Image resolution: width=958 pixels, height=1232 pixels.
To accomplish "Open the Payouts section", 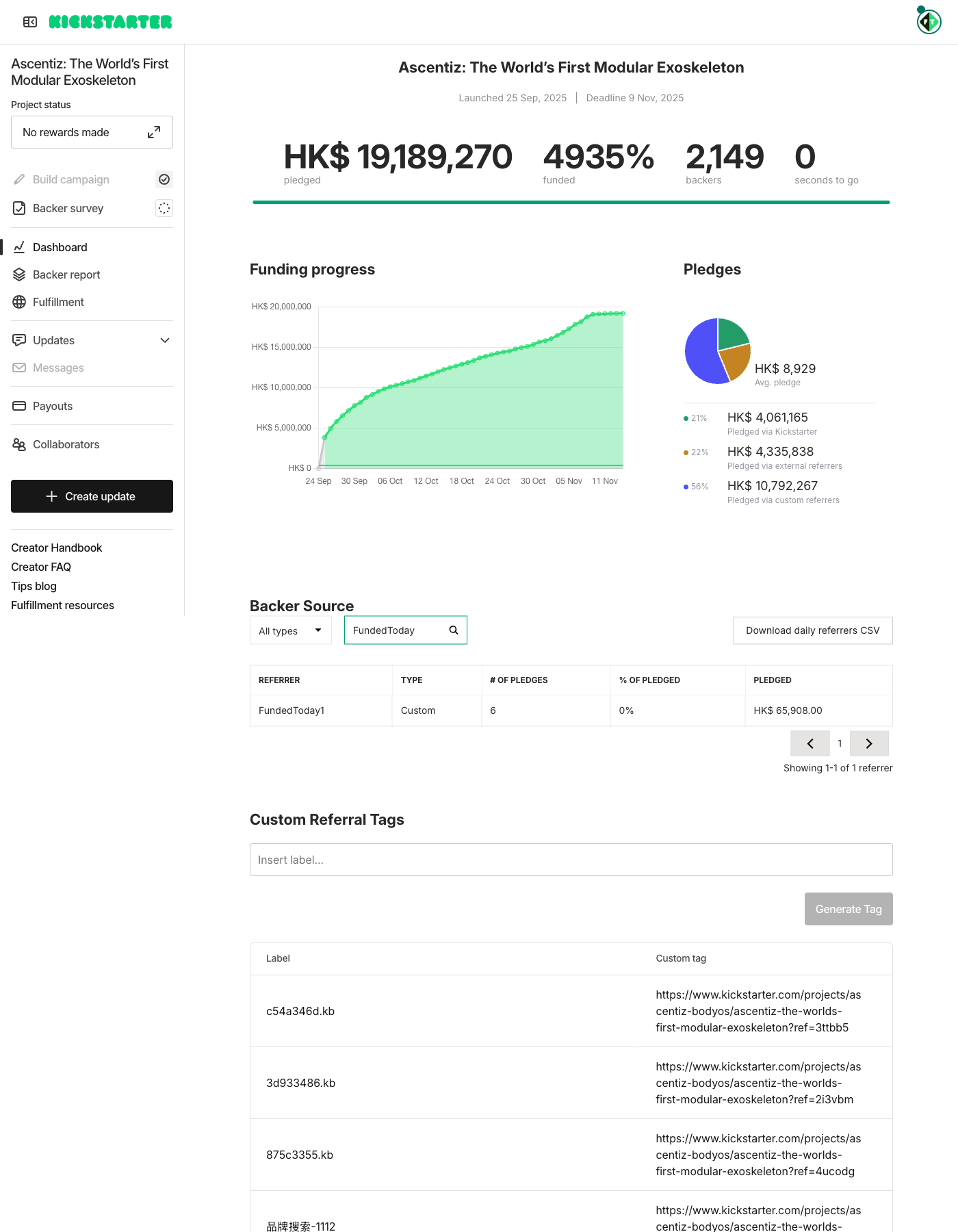I will click(x=53, y=406).
